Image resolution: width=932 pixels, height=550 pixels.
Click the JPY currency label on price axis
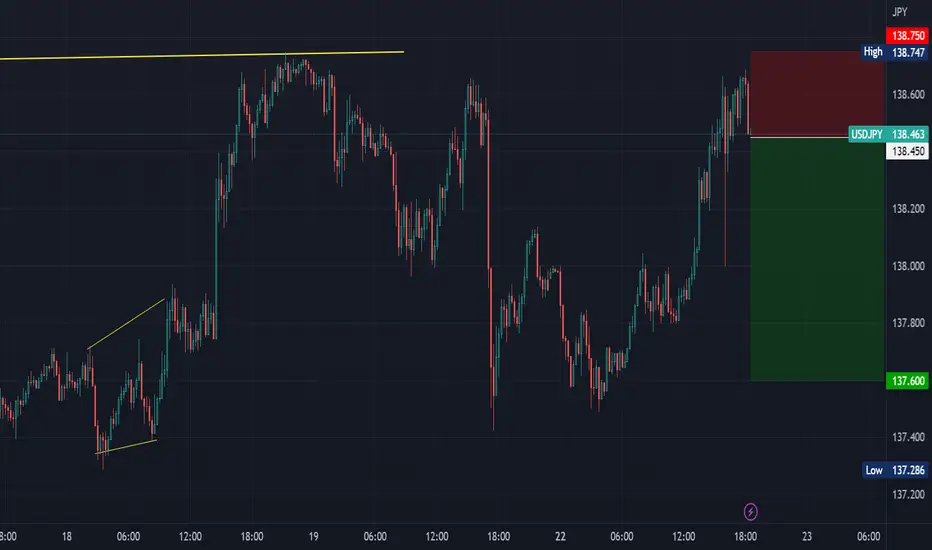pos(899,12)
